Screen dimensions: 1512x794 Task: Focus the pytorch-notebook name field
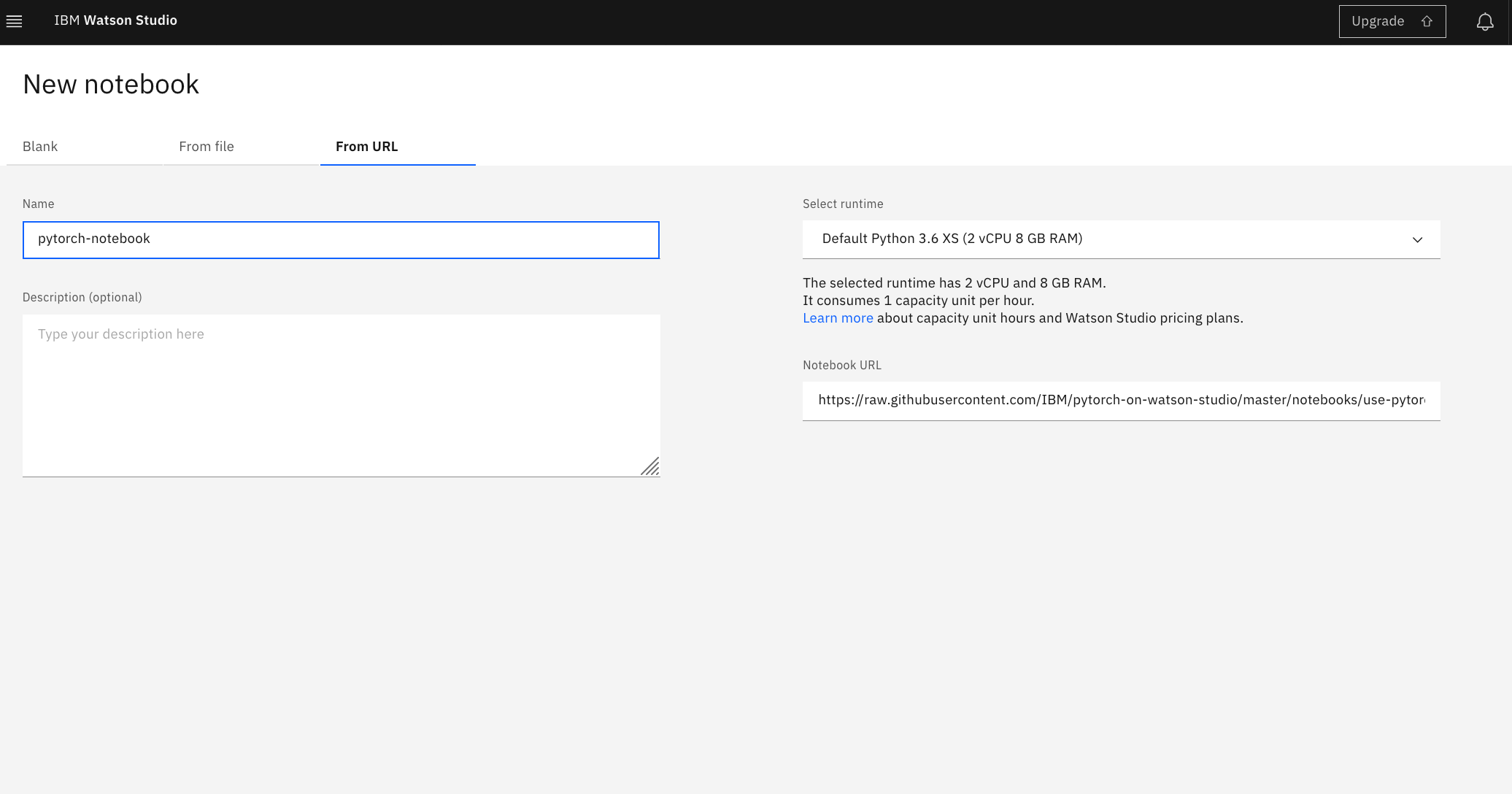[x=341, y=239]
